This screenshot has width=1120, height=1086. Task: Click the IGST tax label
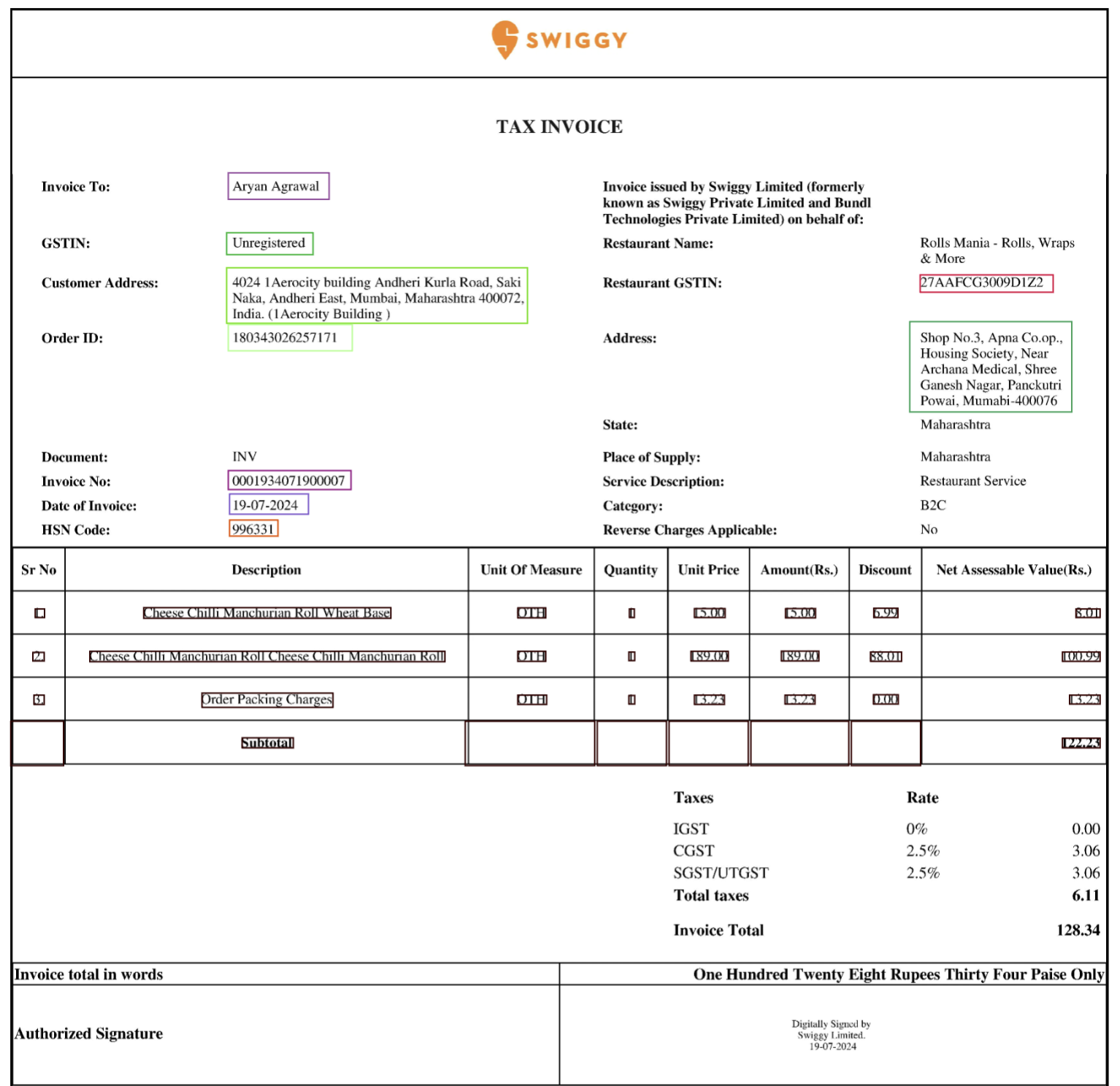click(x=691, y=829)
